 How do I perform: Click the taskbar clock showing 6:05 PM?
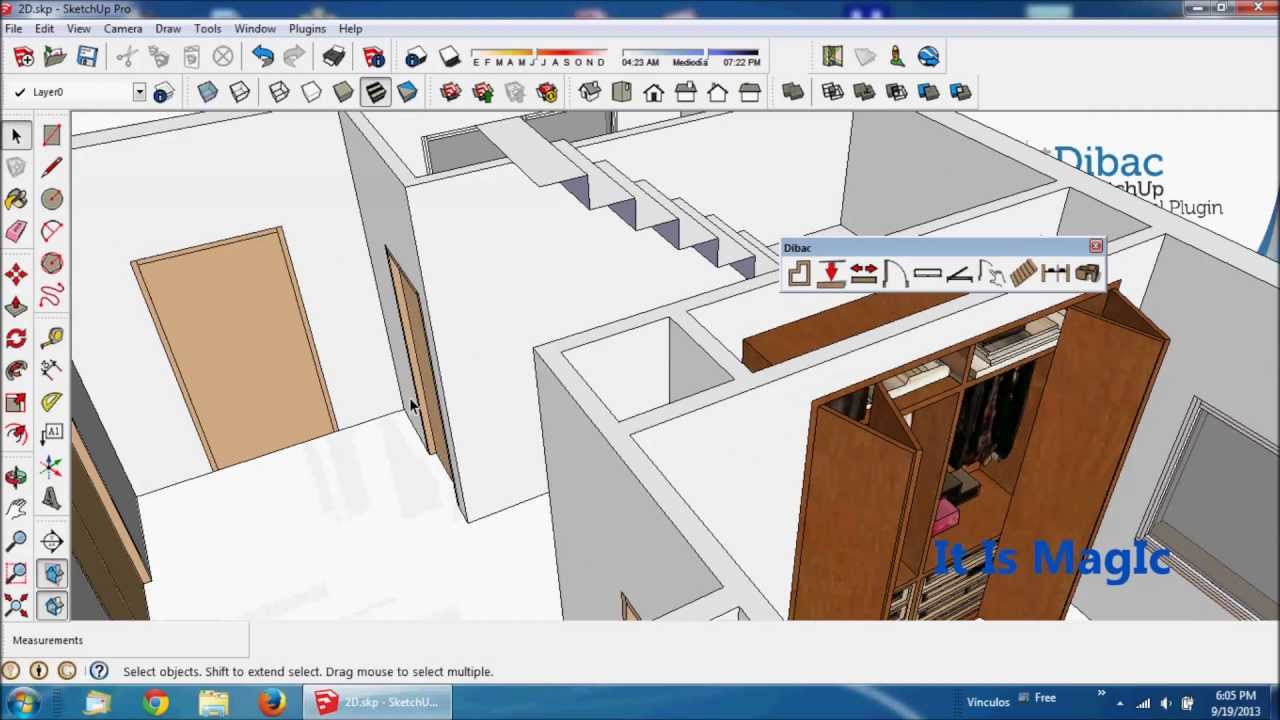coord(1237,703)
